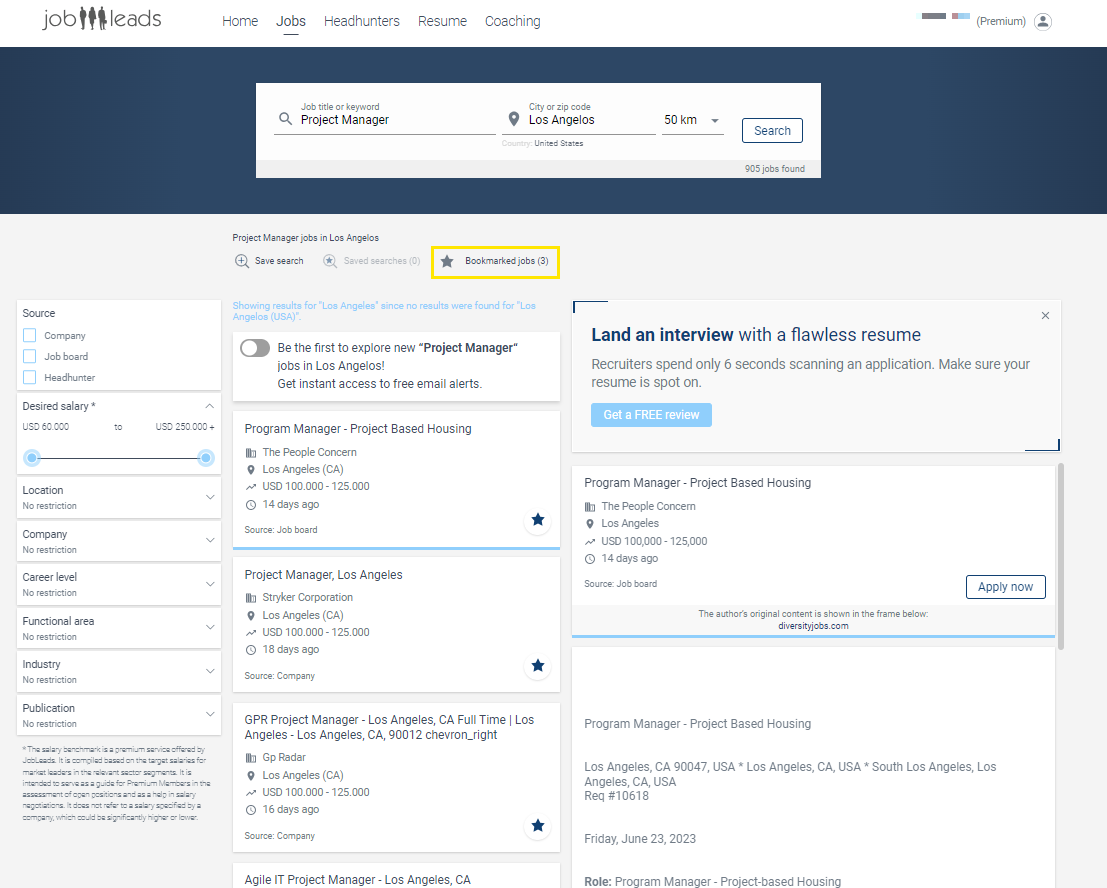Click company icon beside The People Concern in list

click(251, 452)
